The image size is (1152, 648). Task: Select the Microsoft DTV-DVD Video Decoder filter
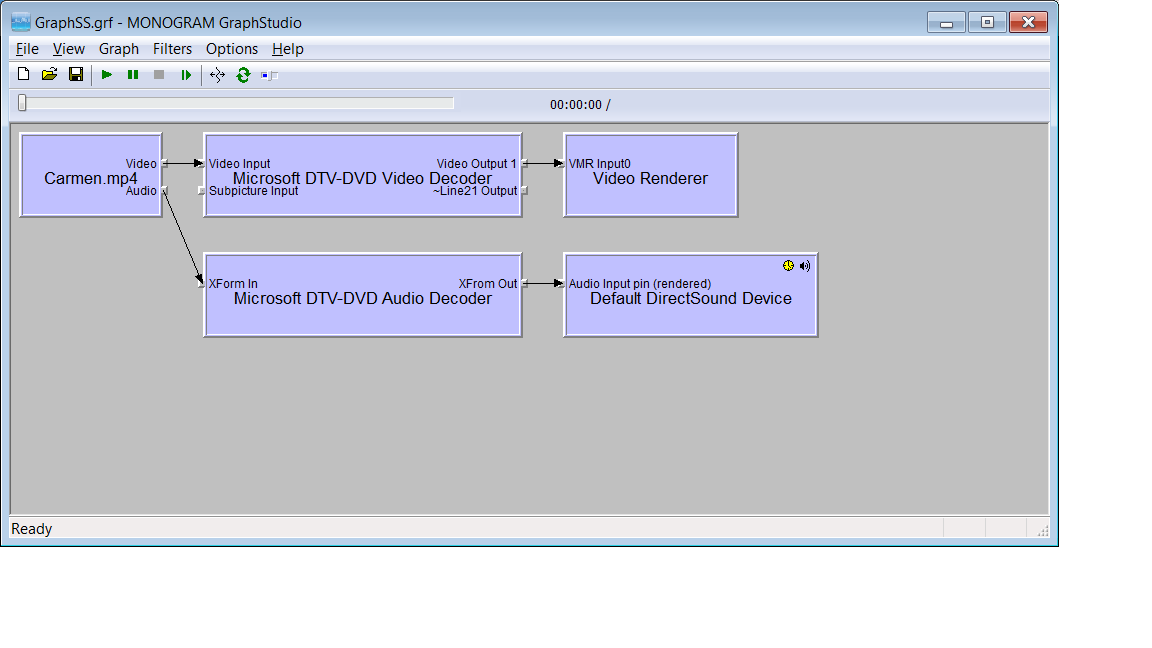click(363, 177)
